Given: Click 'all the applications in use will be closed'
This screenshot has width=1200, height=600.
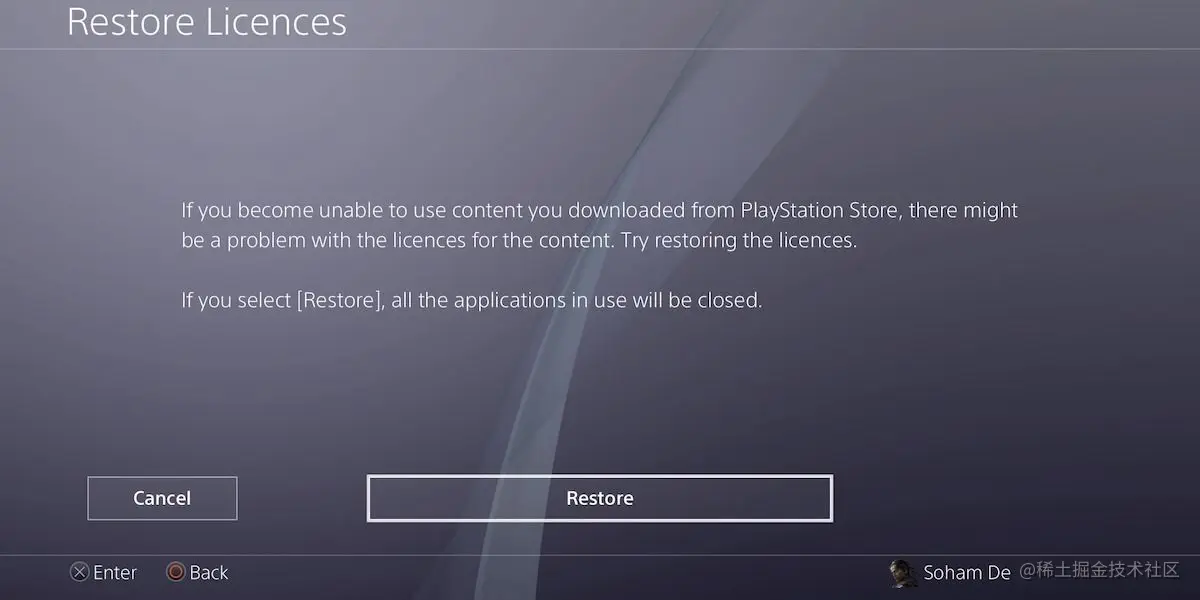Looking at the screenshot, I should click(576, 300).
